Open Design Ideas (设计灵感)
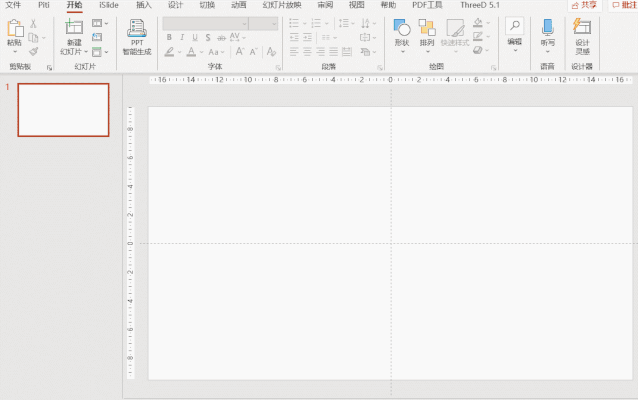 click(x=582, y=29)
